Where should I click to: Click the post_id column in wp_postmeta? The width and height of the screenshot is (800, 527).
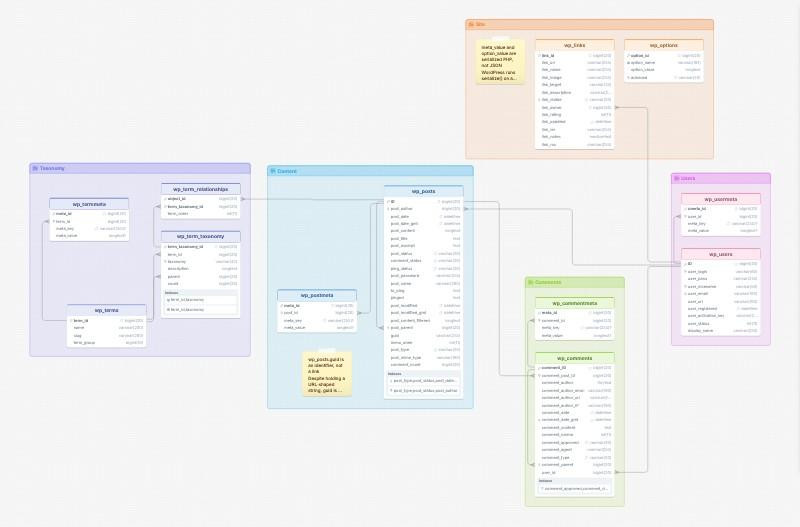point(317,313)
